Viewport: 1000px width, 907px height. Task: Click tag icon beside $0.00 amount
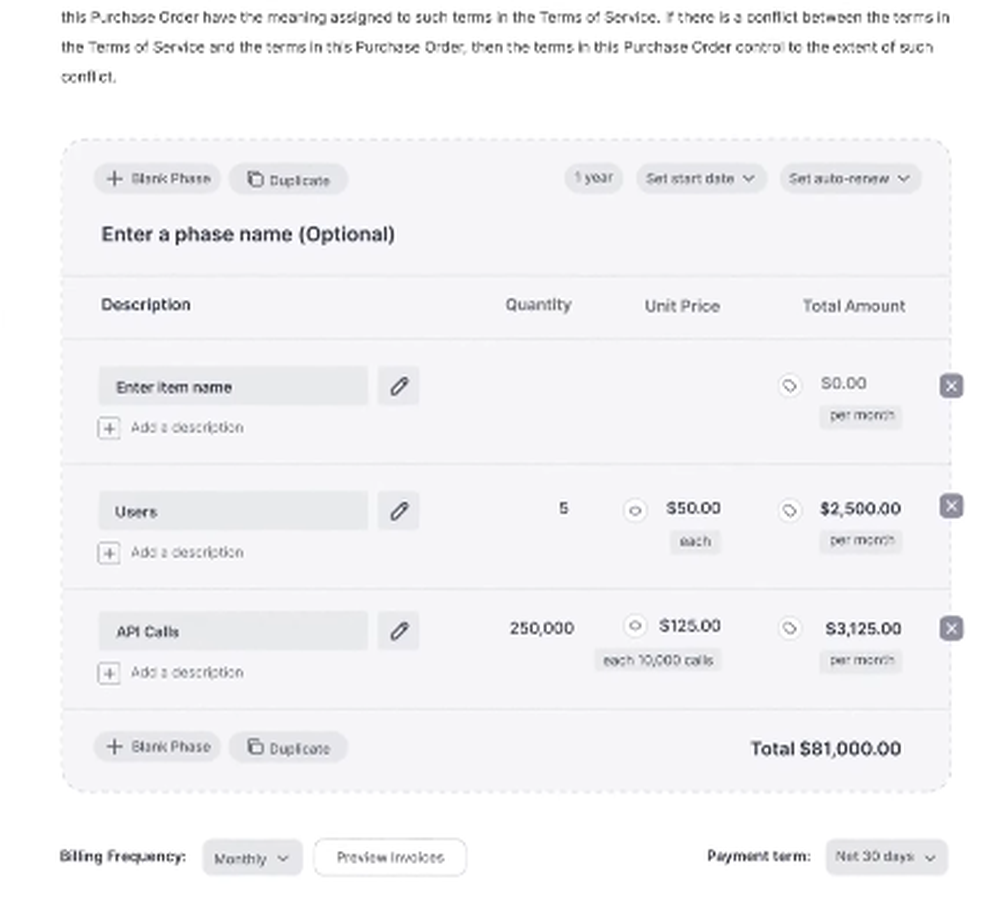tap(789, 385)
